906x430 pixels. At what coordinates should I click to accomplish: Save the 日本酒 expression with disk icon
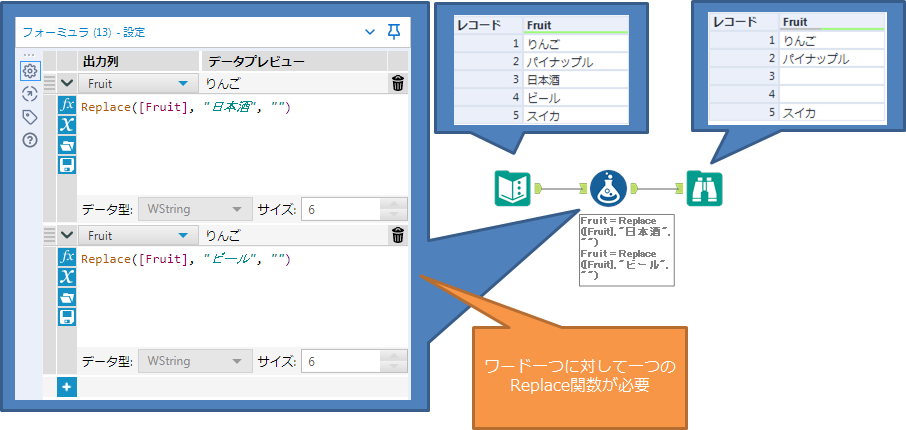68,165
